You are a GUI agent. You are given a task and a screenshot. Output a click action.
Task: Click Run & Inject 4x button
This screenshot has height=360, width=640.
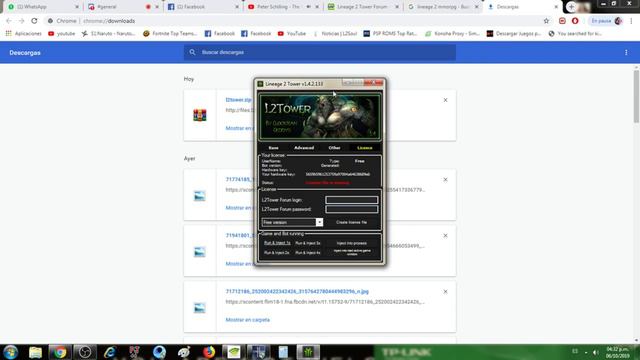point(308,253)
